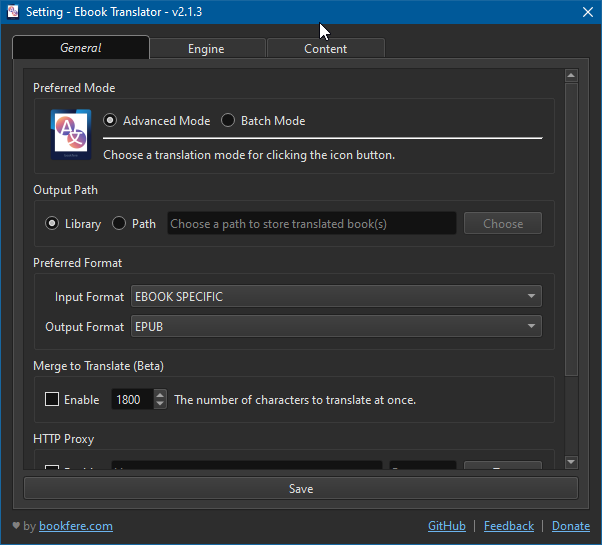The height and width of the screenshot is (545, 602).
Task: Click the characters-at-once description text
Action: tap(295, 400)
